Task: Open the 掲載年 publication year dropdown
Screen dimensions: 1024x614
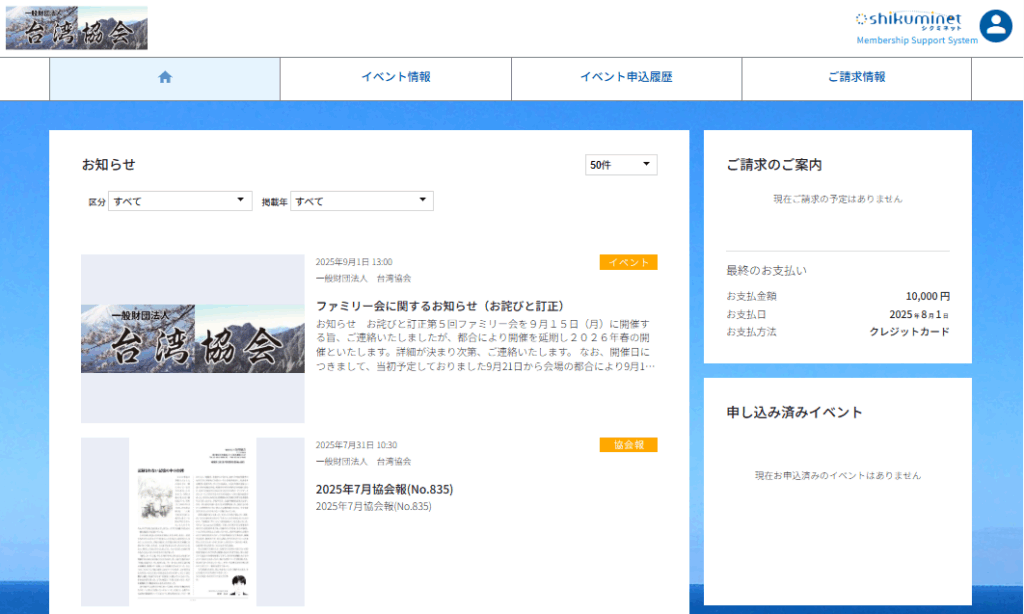Action: click(361, 200)
